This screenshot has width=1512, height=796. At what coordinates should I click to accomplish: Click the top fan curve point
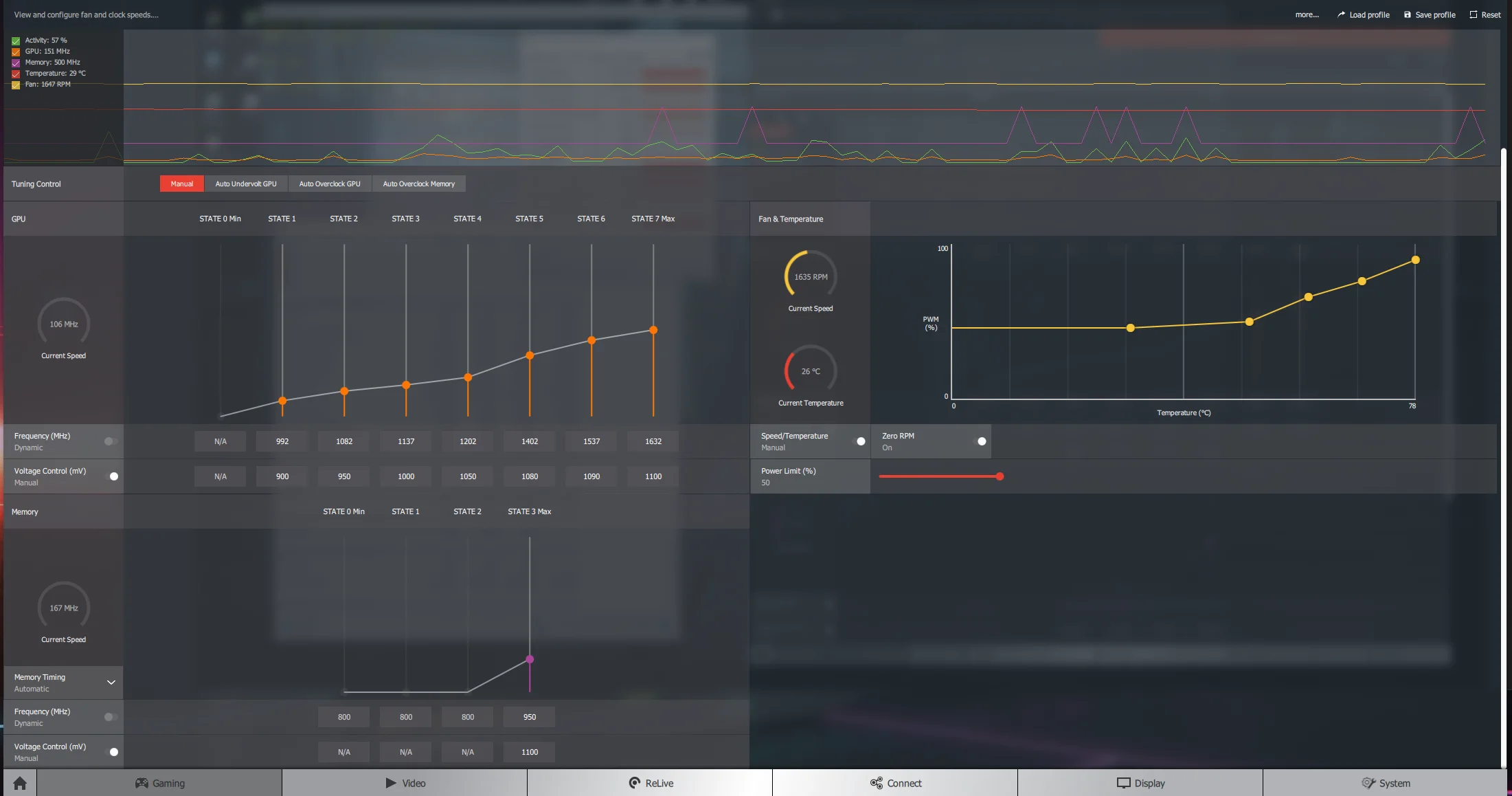[1416, 260]
